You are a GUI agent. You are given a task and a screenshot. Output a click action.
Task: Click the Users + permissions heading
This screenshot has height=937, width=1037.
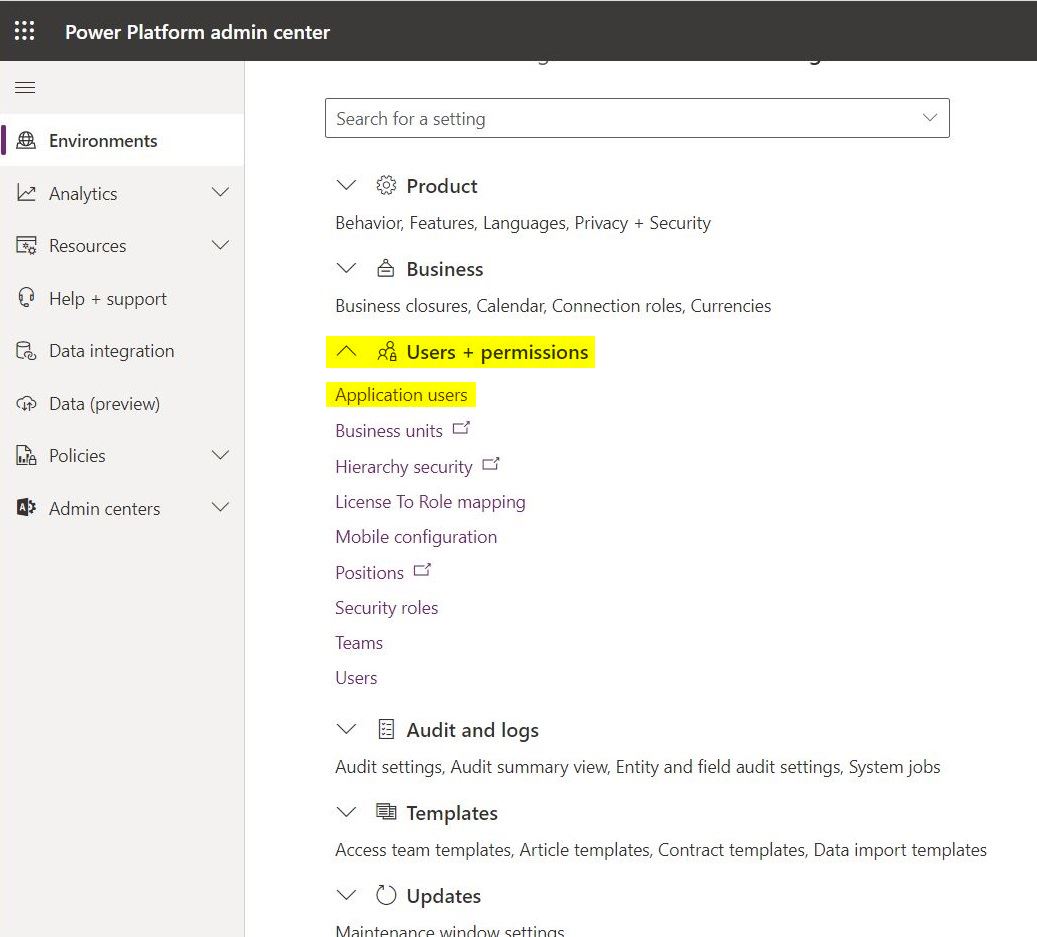coord(497,352)
